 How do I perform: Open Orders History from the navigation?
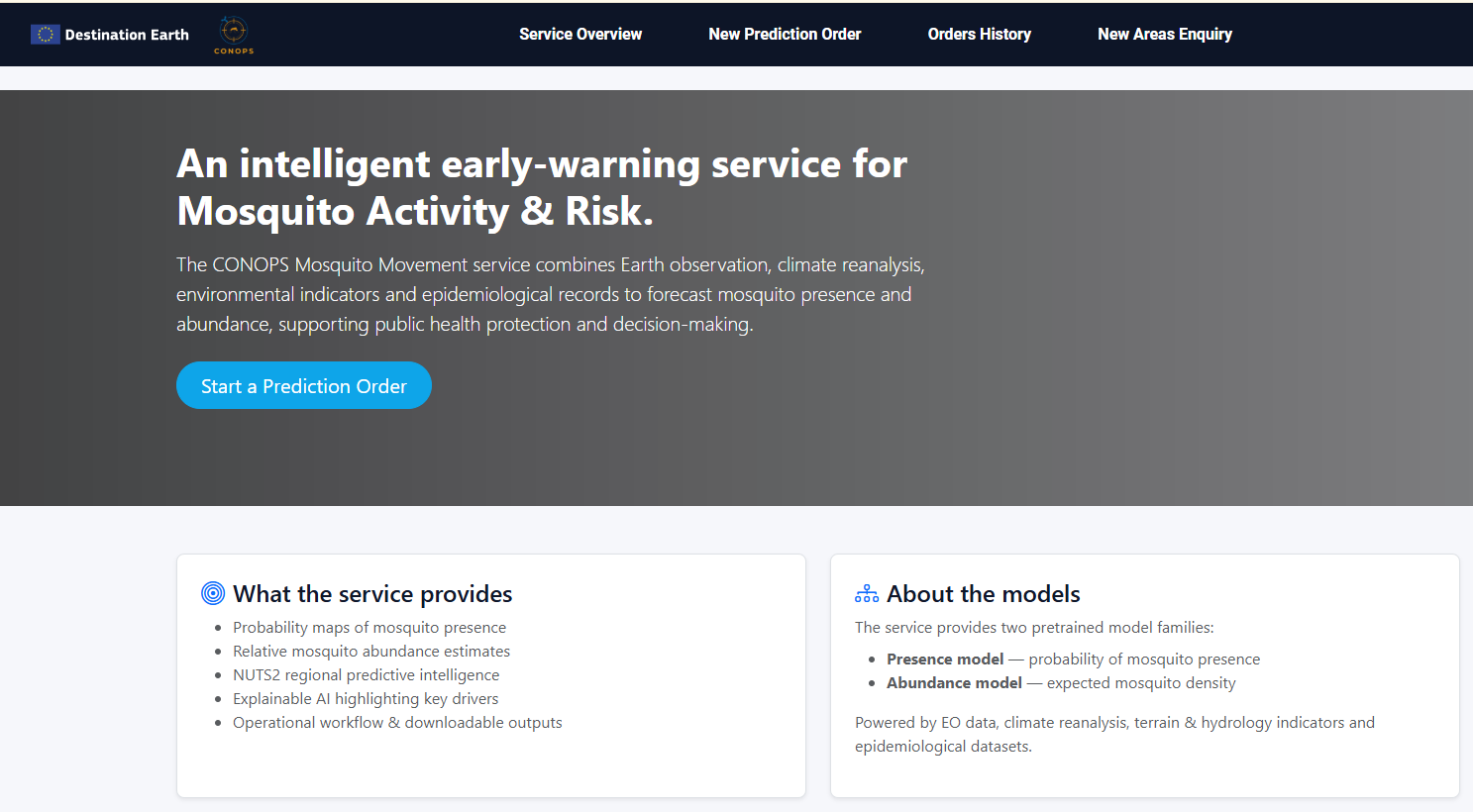click(x=979, y=35)
